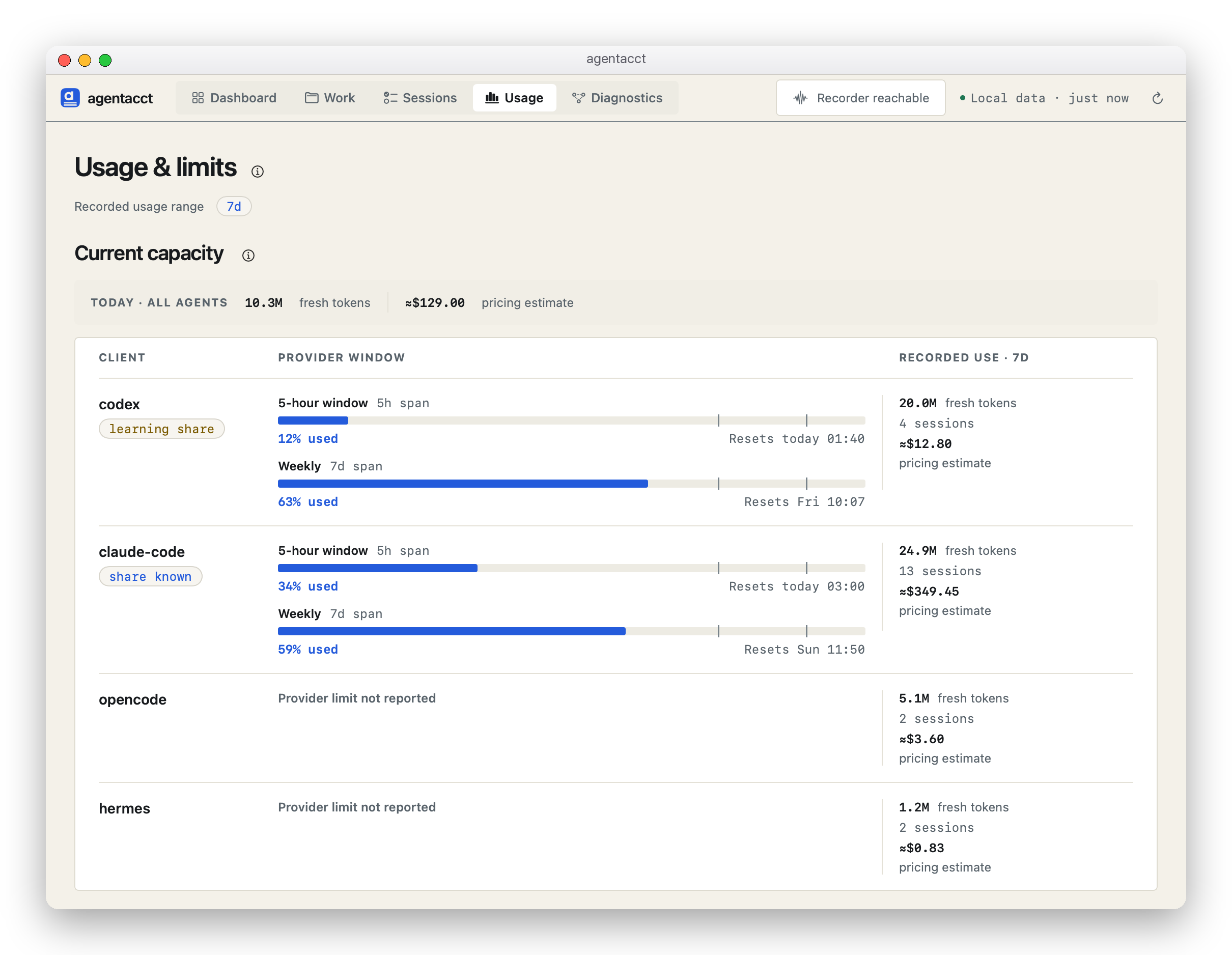Click the learning share badge on codex

point(161,429)
